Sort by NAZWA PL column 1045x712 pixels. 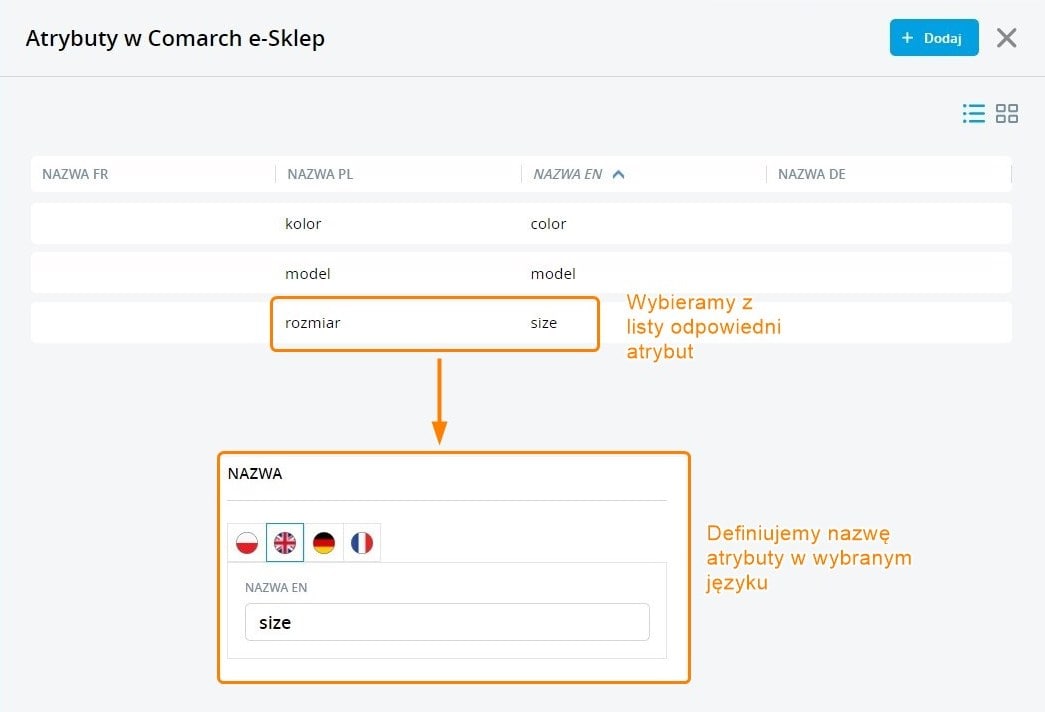tap(320, 174)
